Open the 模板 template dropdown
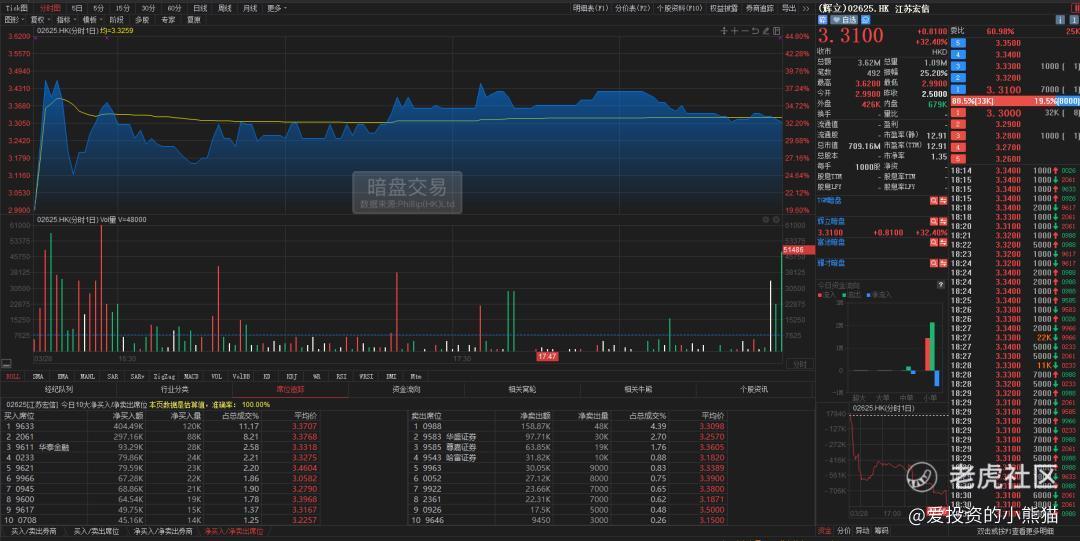 pos(91,20)
